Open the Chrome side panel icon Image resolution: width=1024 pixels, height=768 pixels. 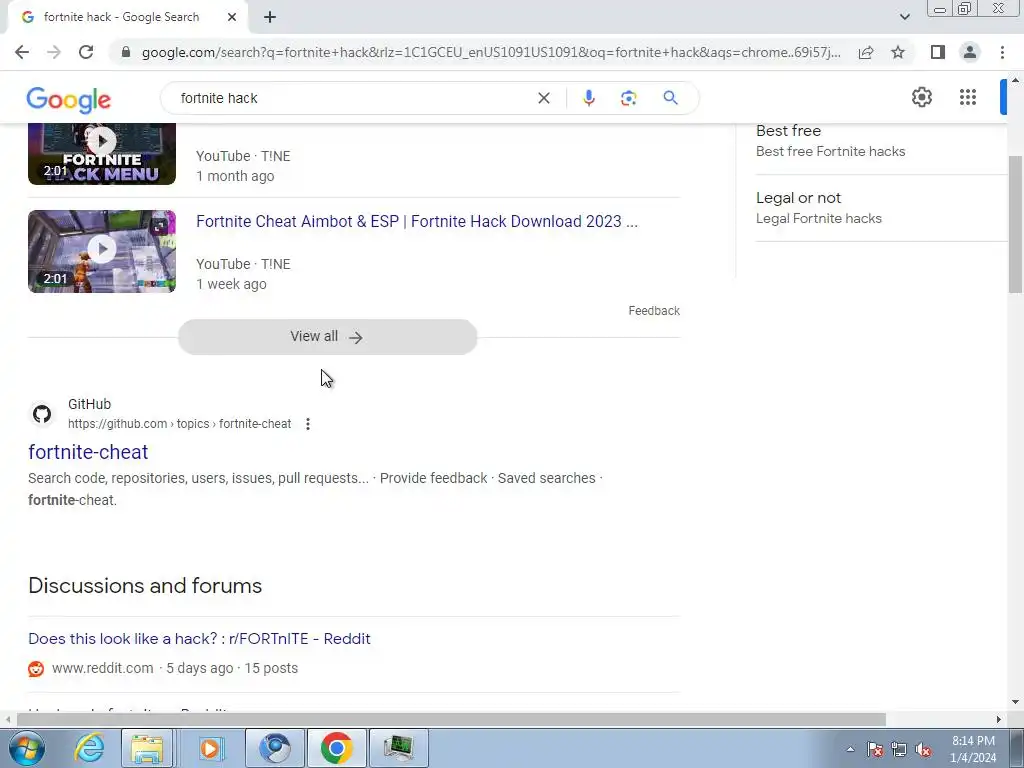938,52
